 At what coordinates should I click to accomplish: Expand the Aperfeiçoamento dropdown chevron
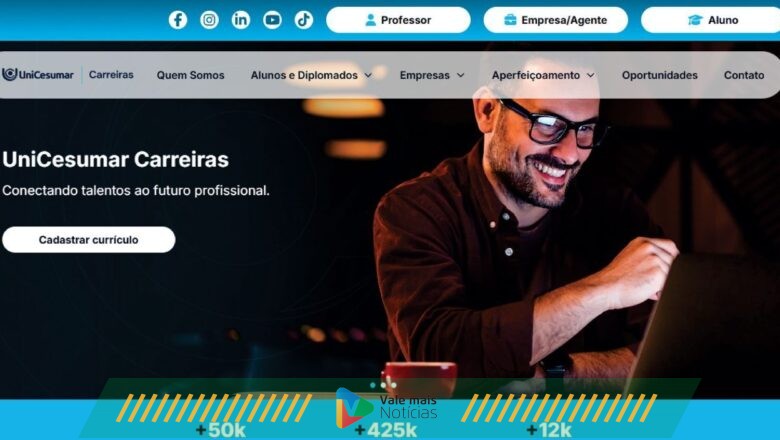590,76
